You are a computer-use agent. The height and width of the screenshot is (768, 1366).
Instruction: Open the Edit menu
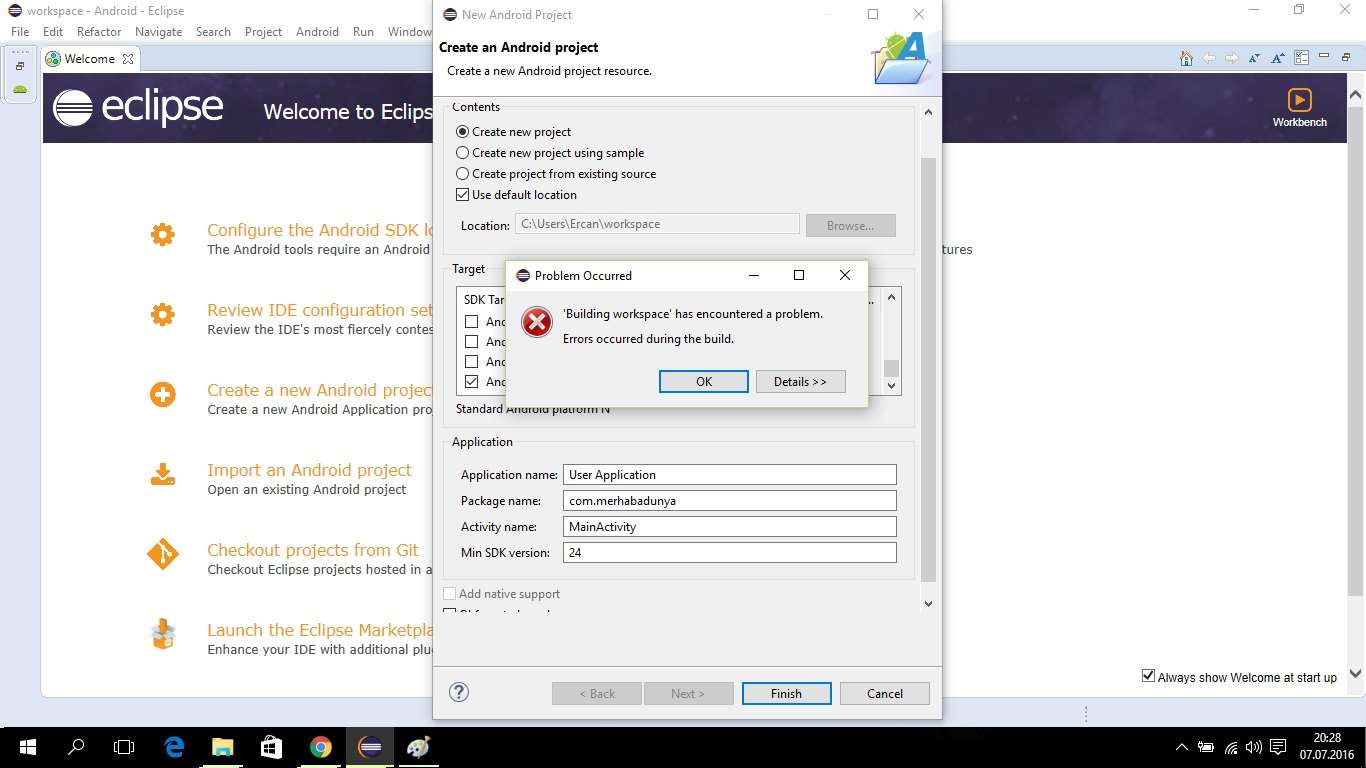pyautogui.click(x=53, y=32)
